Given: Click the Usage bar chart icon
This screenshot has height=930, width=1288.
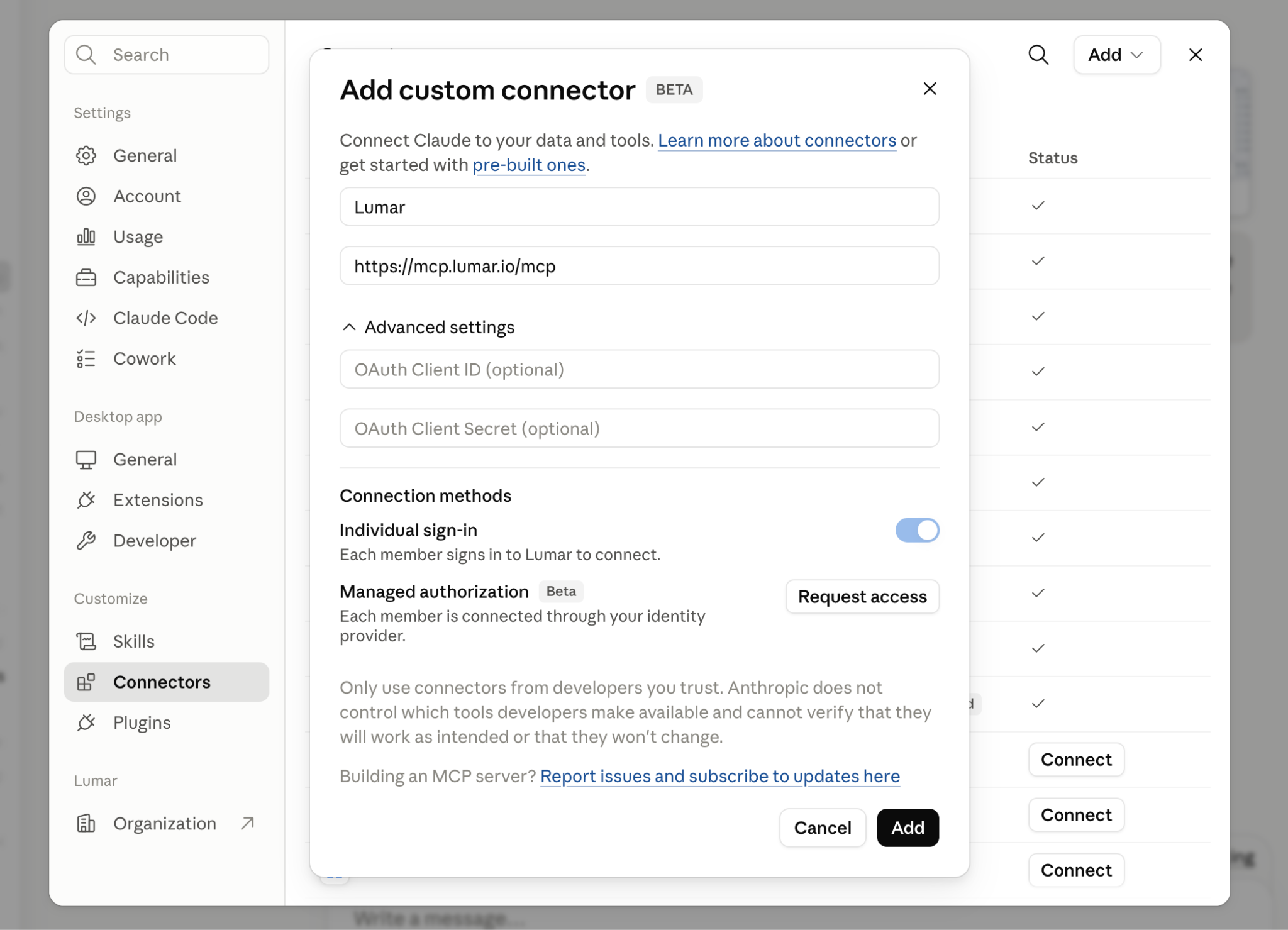Looking at the screenshot, I should (86, 237).
